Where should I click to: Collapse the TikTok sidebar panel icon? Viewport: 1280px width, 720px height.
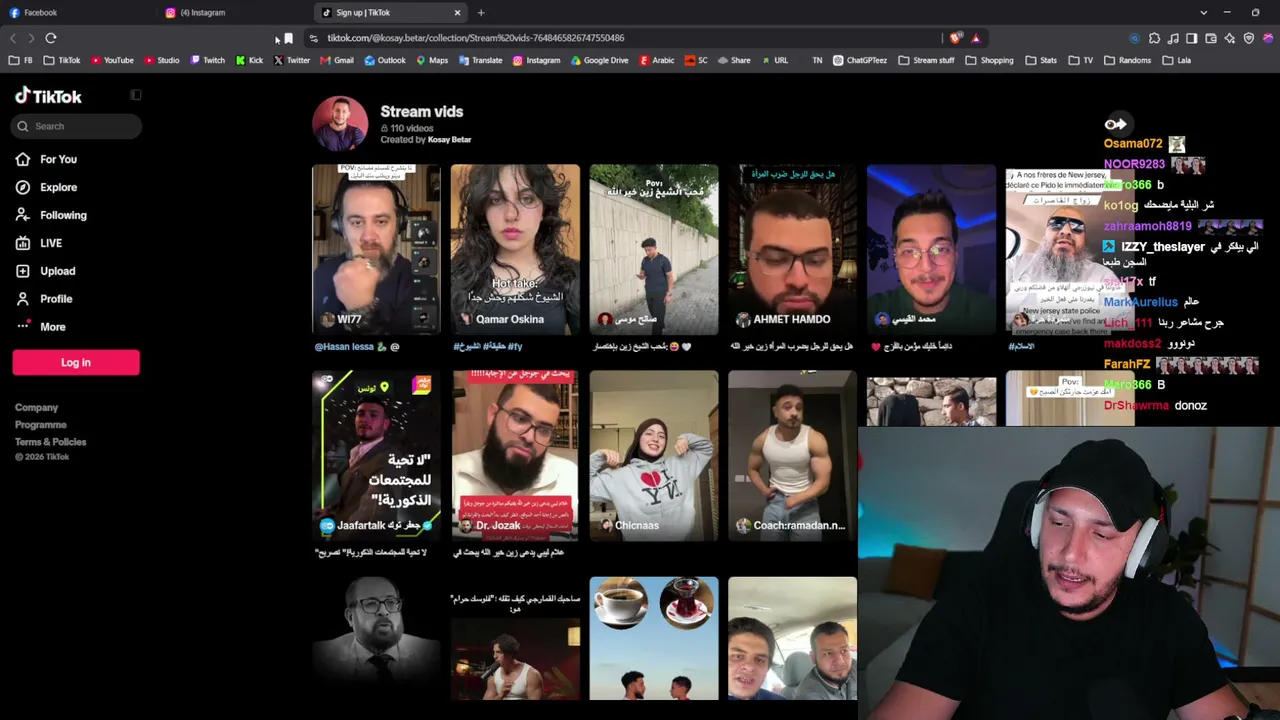pos(136,95)
